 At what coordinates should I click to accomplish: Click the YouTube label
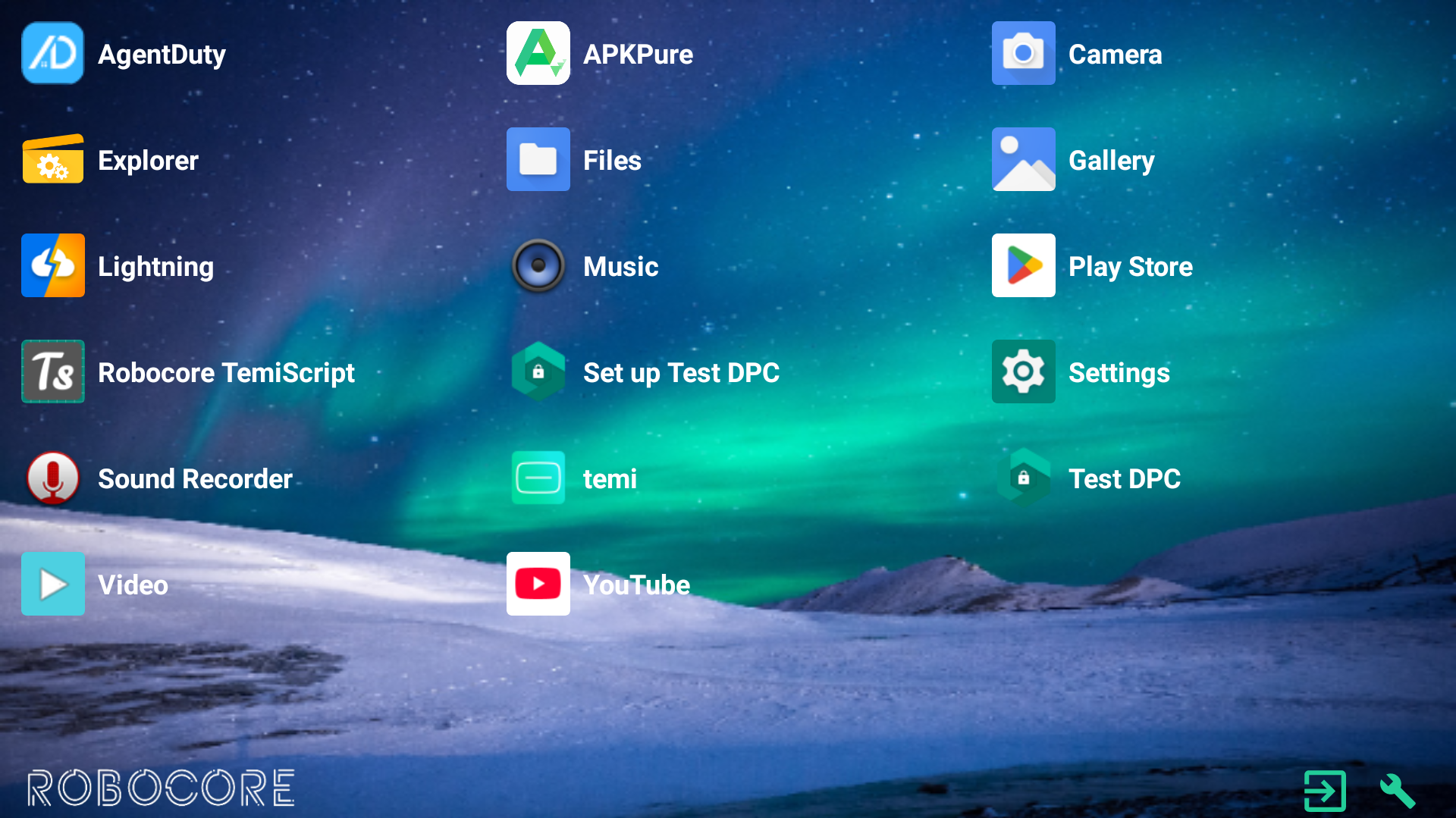pos(636,585)
